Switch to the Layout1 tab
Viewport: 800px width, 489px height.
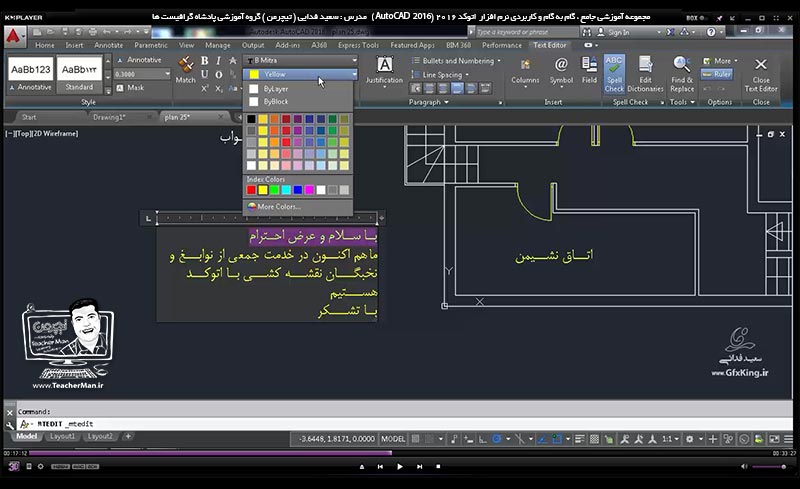tap(62, 436)
